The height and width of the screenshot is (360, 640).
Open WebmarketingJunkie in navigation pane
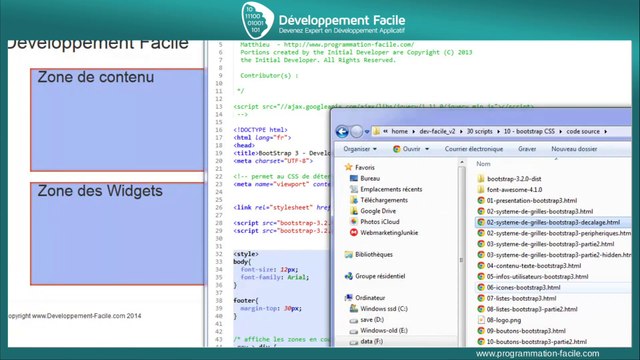pos(384,233)
